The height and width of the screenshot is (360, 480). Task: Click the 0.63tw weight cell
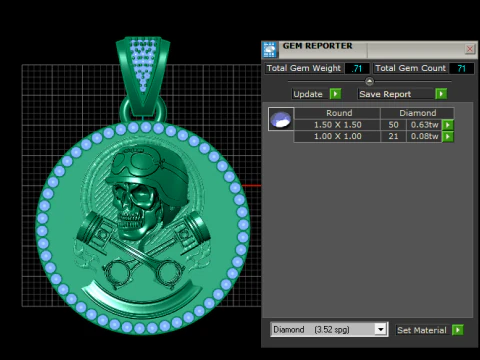[424, 125]
